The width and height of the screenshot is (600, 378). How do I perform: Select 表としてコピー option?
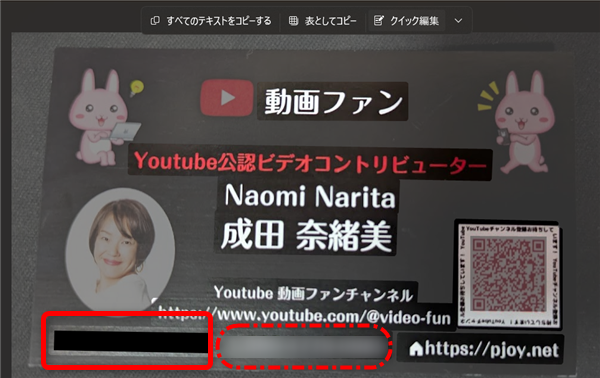tap(323, 21)
